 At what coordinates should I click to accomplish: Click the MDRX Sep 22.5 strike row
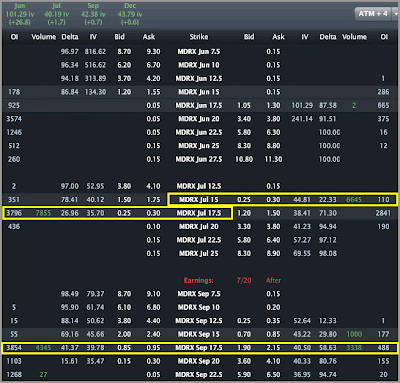(200, 374)
